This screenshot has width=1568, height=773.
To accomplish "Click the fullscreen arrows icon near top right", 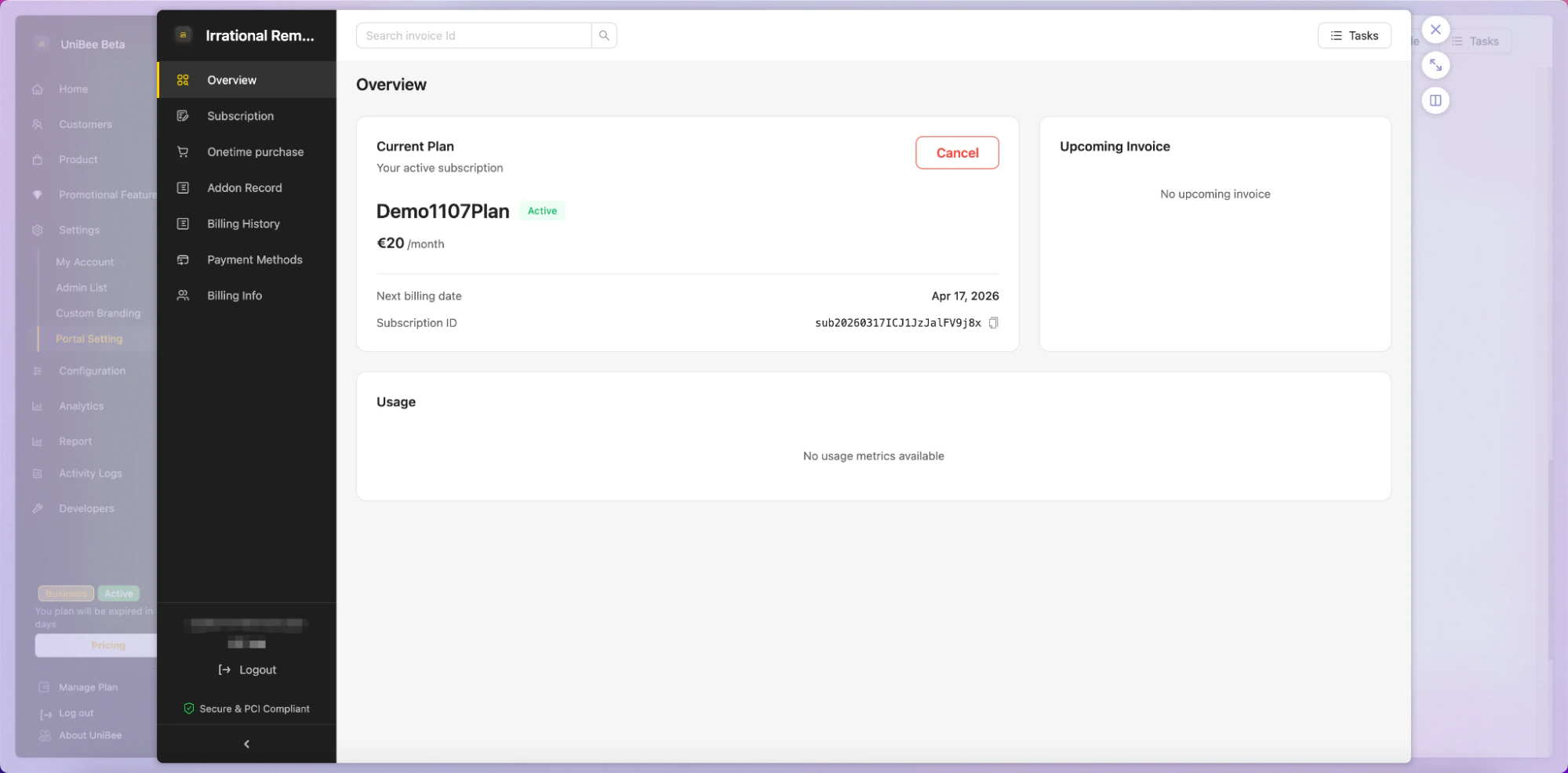I will coord(1435,65).
